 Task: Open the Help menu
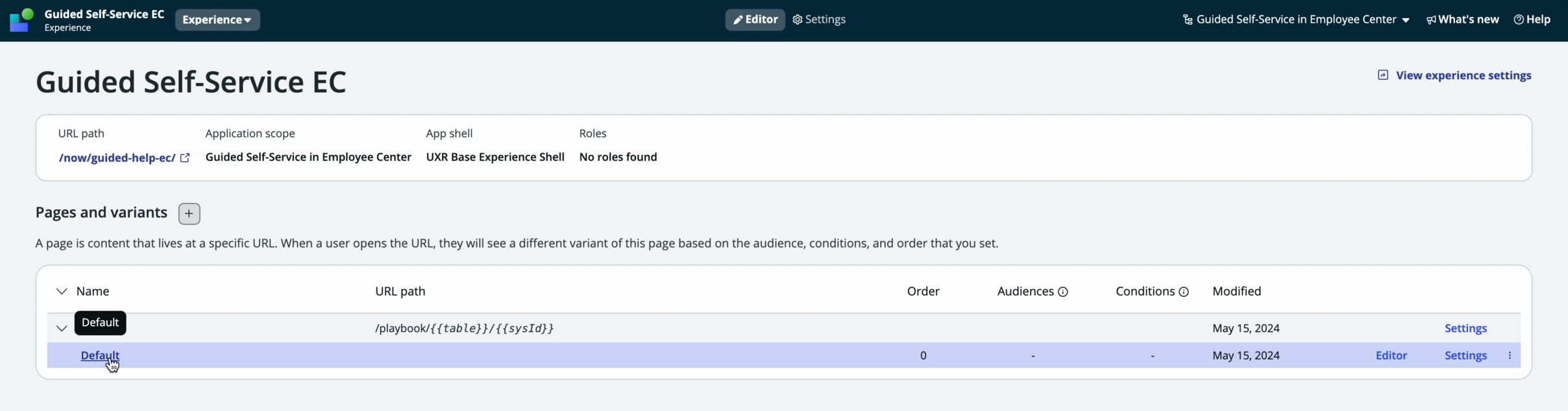click(x=1532, y=19)
